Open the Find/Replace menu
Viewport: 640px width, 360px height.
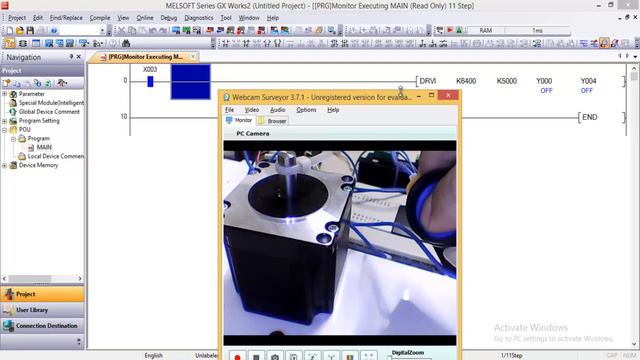[x=66, y=18]
